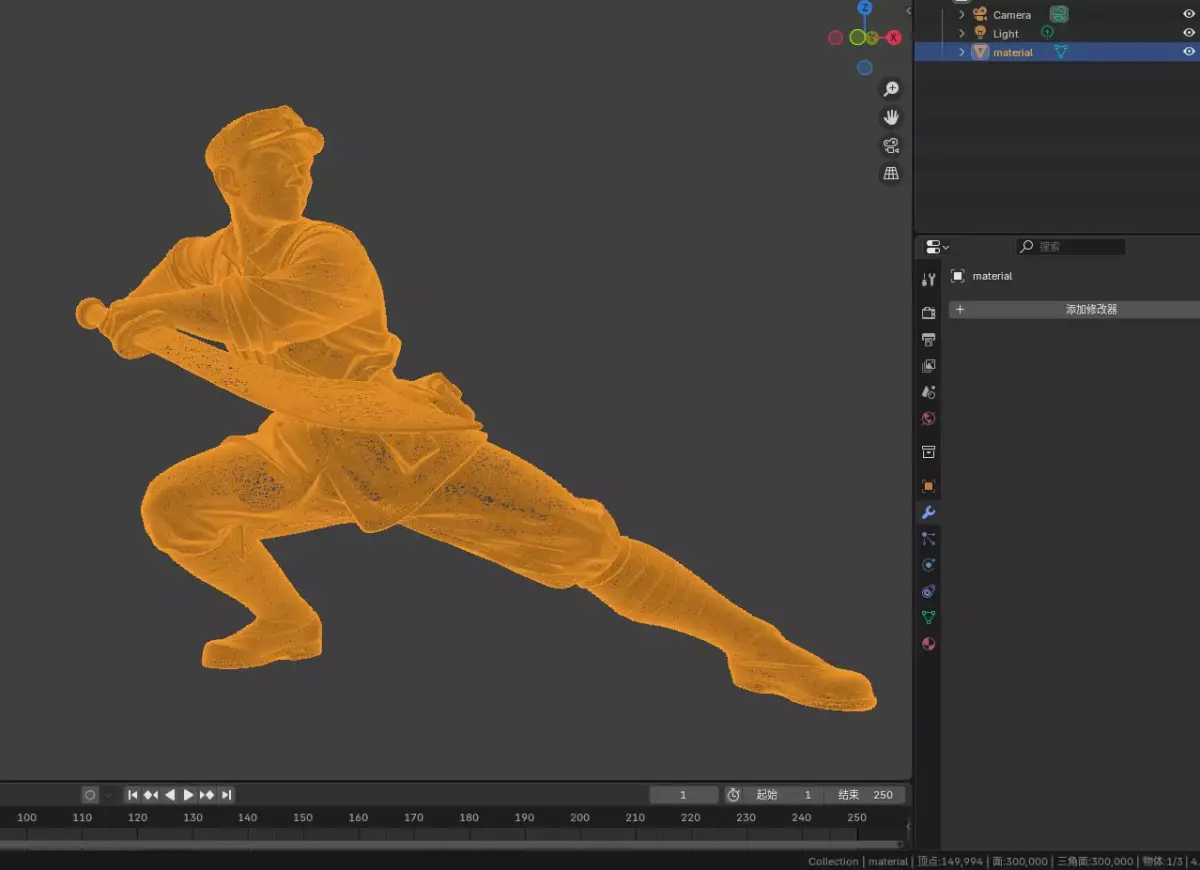Open the properties editor type dropdown
The height and width of the screenshot is (870, 1200).
937,247
